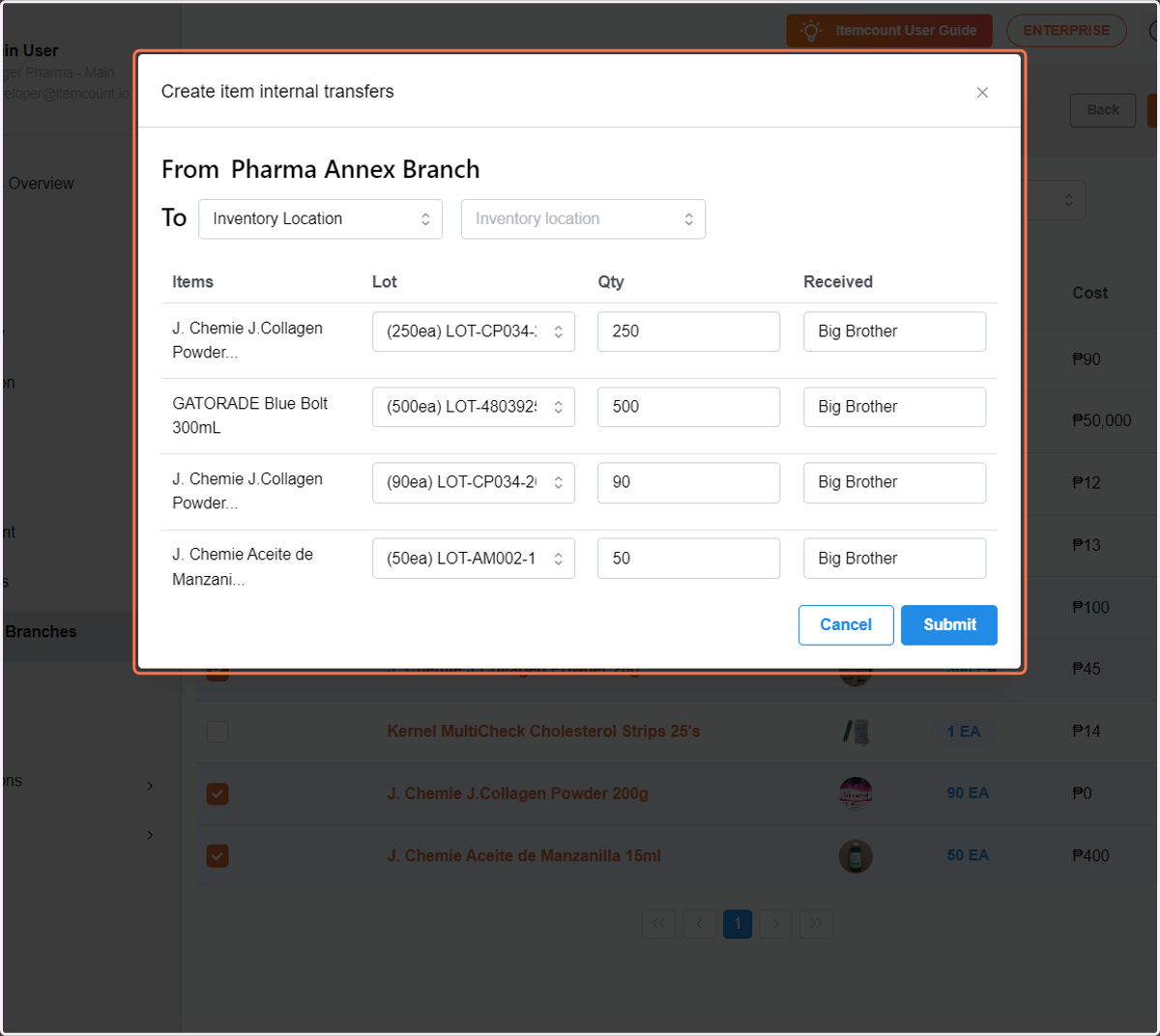Go to first page of pagination
Image resolution: width=1160 pixels, height=1036 pixels.
[x=658, y=924]
